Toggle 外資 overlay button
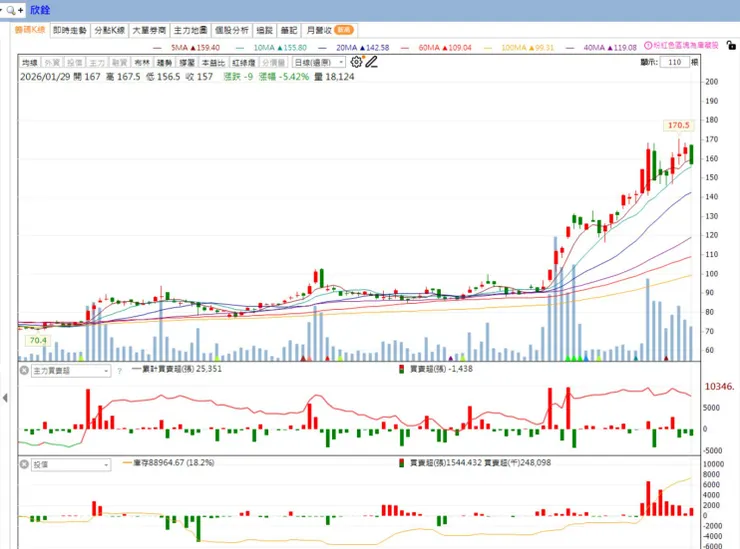 [x=52, y=62]
